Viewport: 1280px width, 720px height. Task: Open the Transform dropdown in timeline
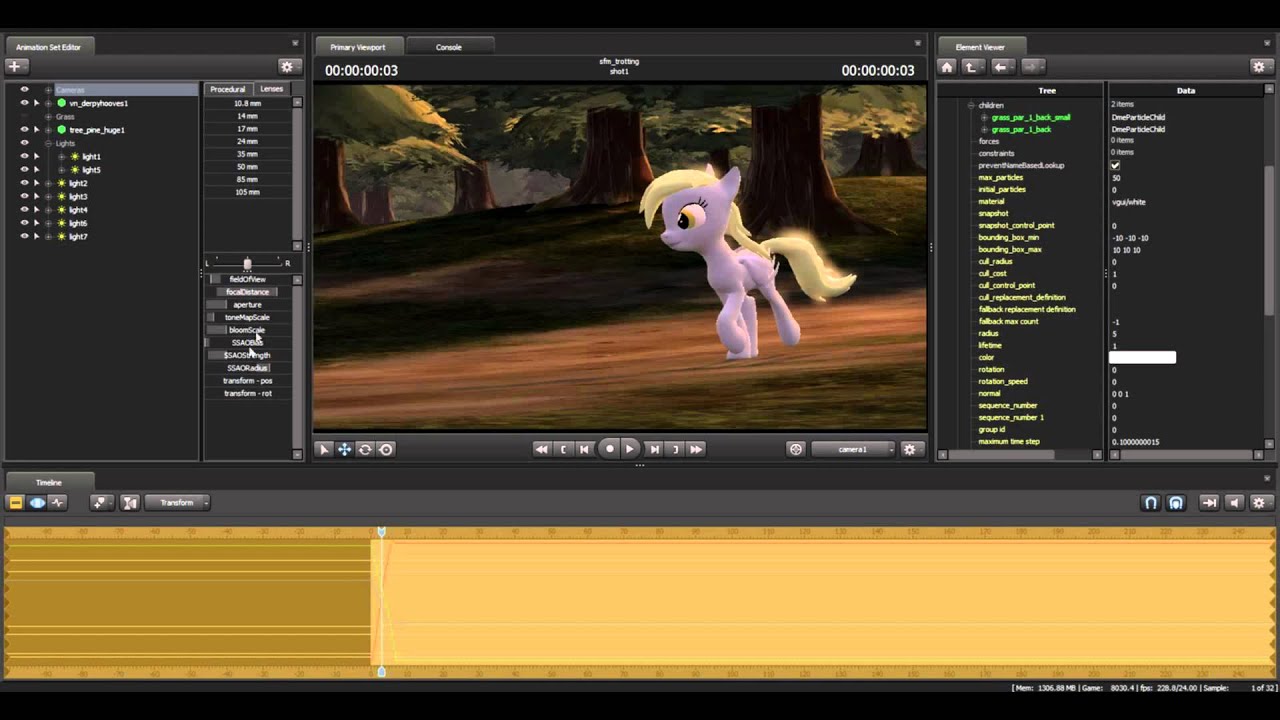click(x=177, y=503)
